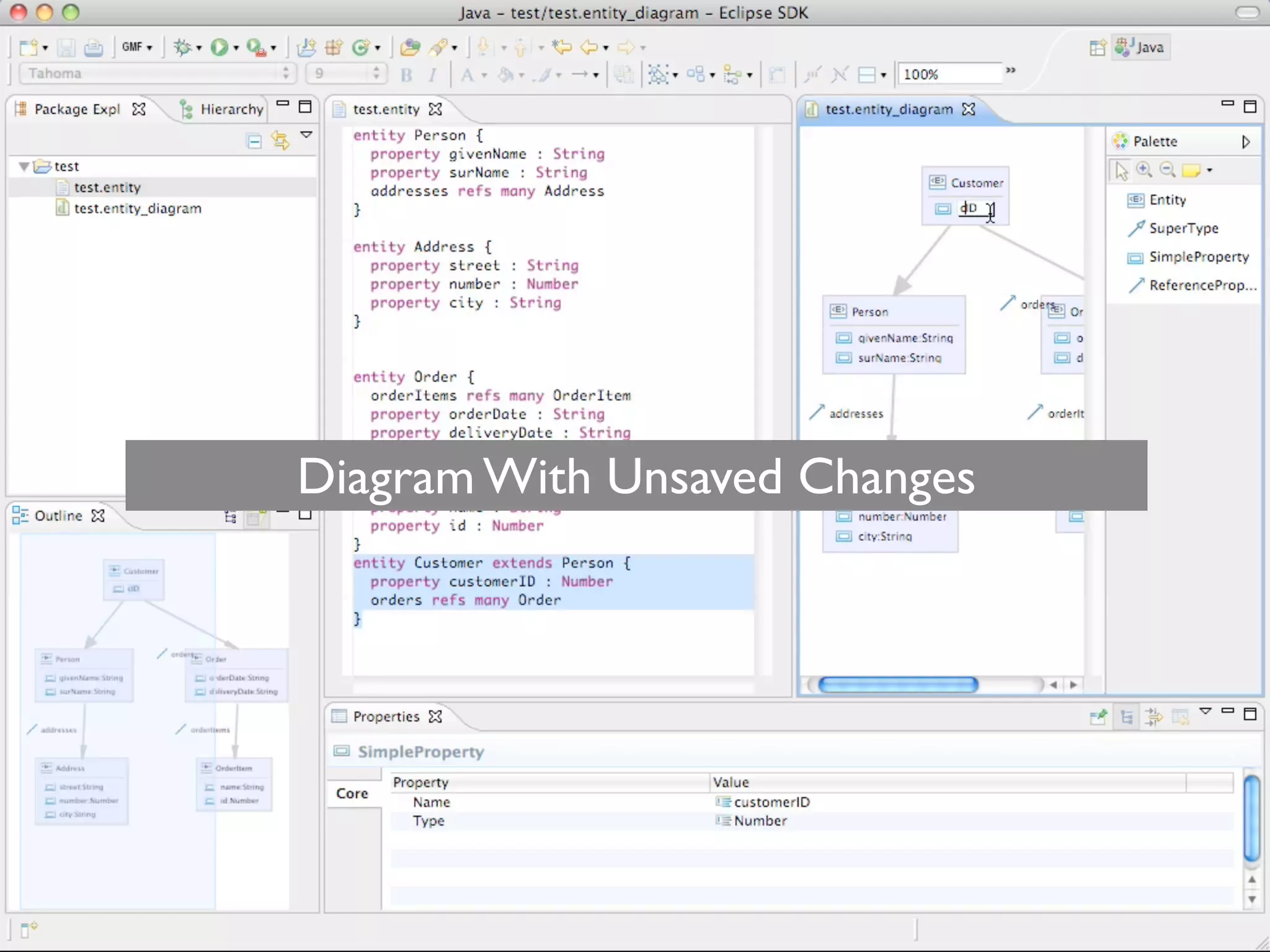Activate the test.entity_diagram editor tab
This screenshot has width=1270, height=952.
(890, 109)
